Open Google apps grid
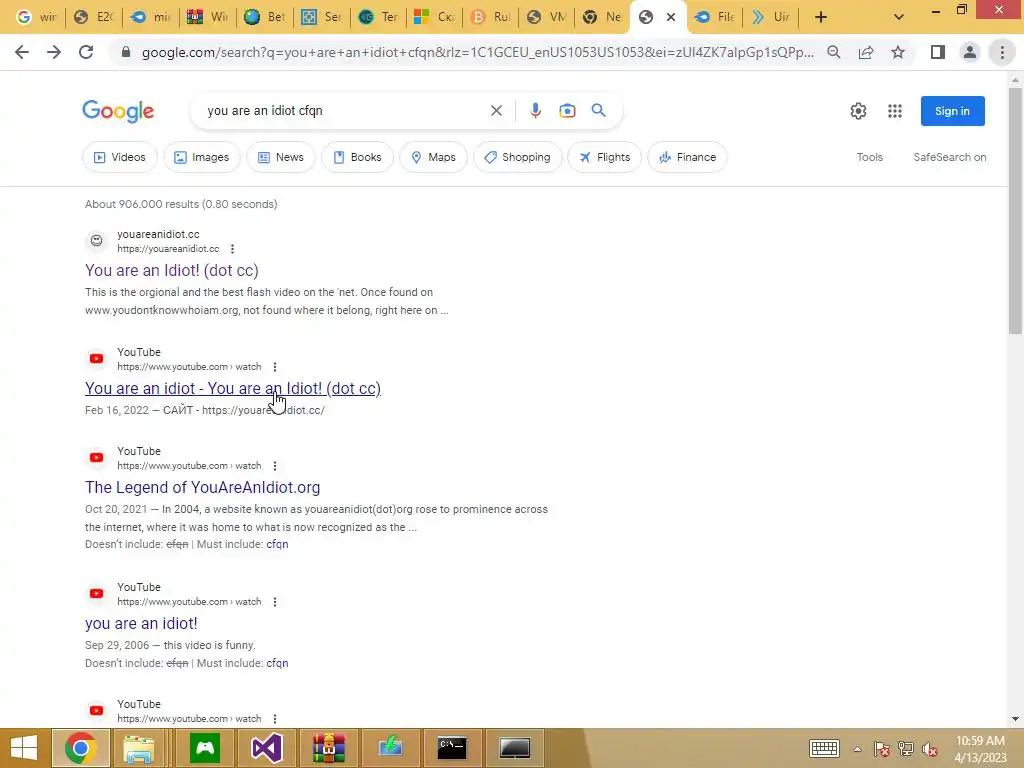This screenshot has width=1024, height=768. tap(895, 111)
